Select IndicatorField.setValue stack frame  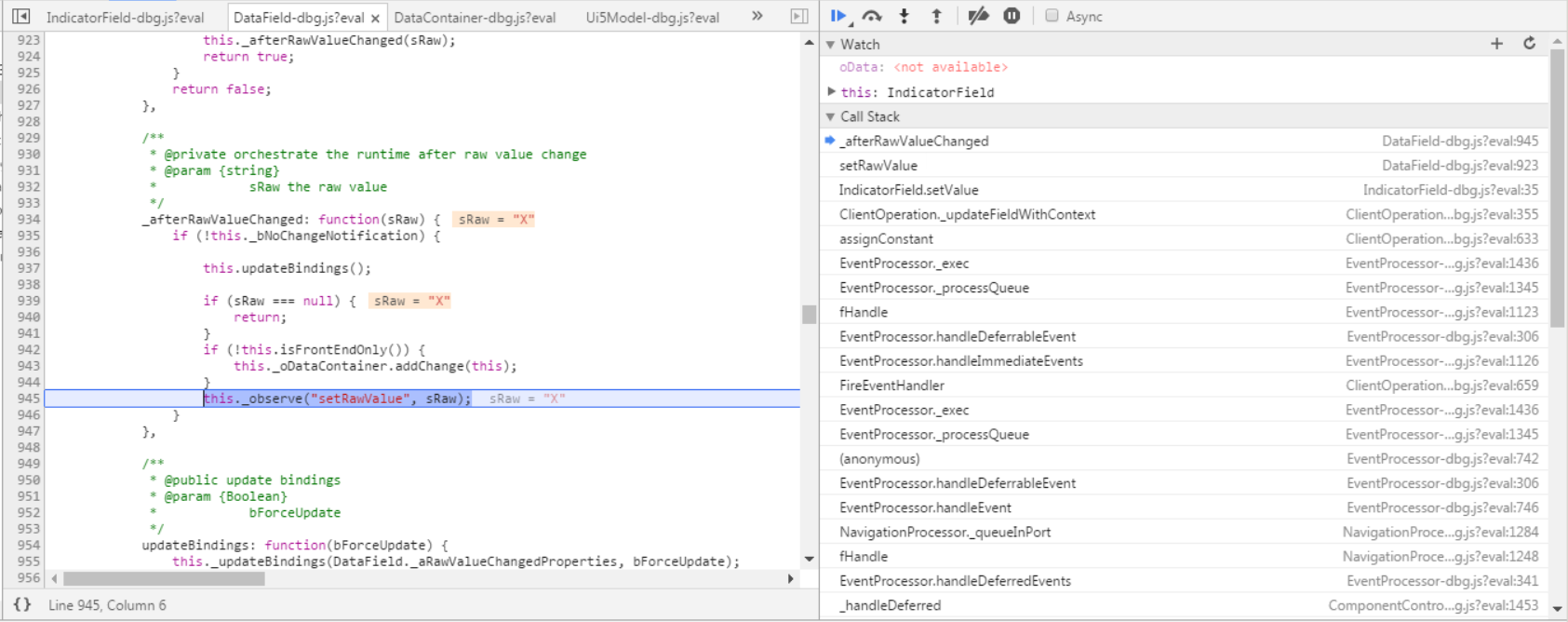[x=1184, y=189]
